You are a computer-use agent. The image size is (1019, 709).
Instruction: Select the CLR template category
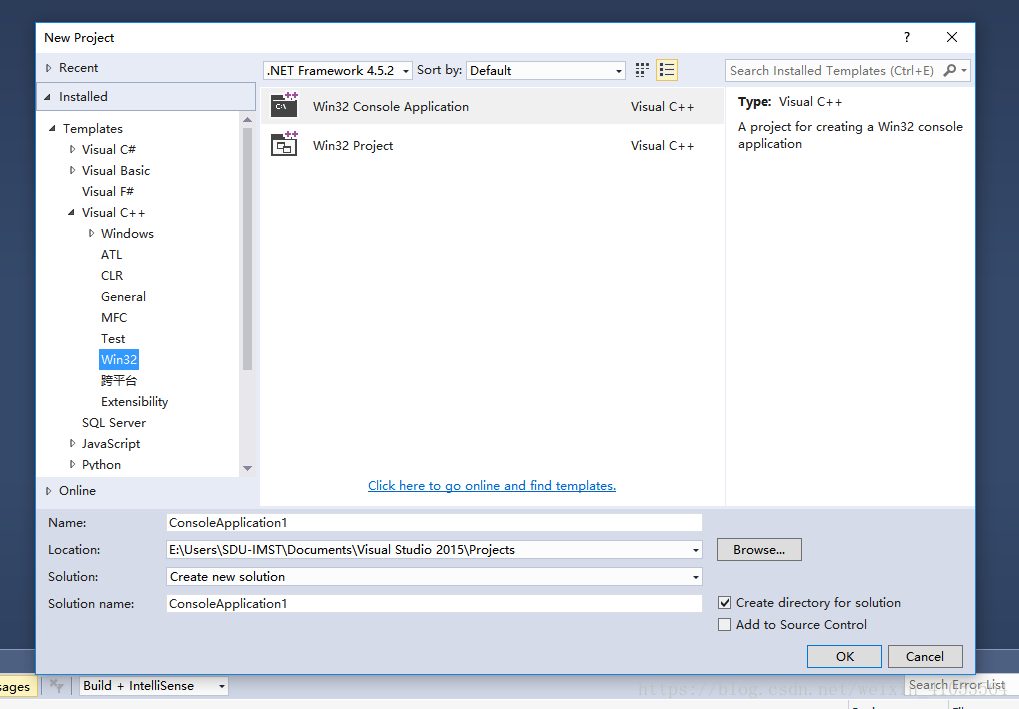click(x=112, y=276)
